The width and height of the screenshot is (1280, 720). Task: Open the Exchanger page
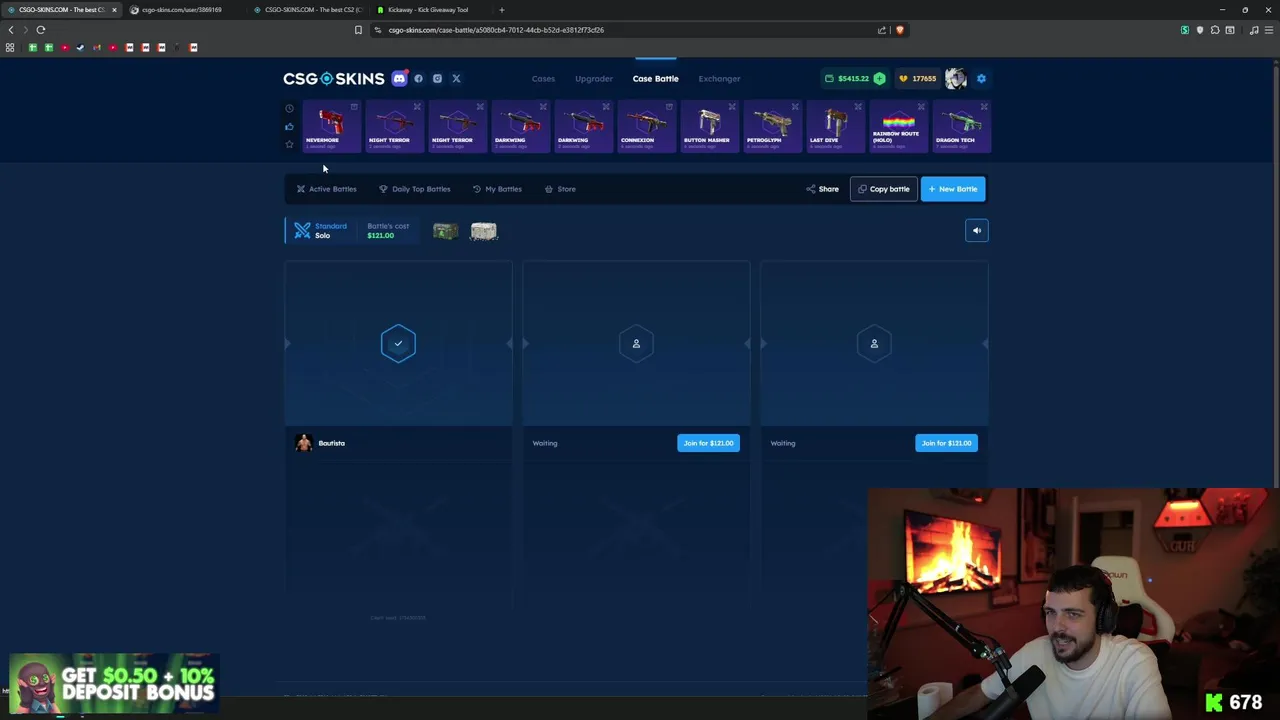719,78
